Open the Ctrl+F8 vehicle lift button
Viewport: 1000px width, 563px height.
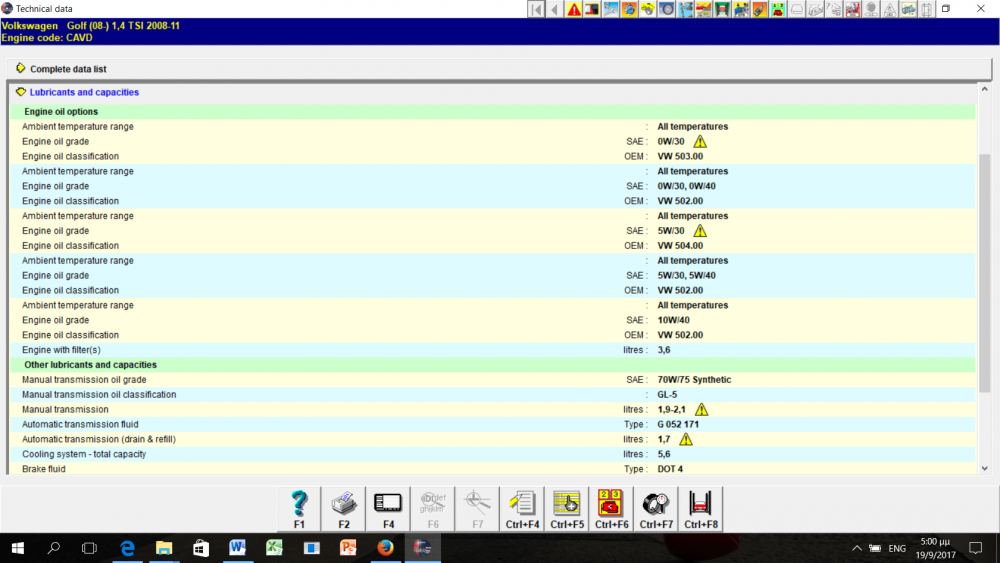tap(701, 508)
